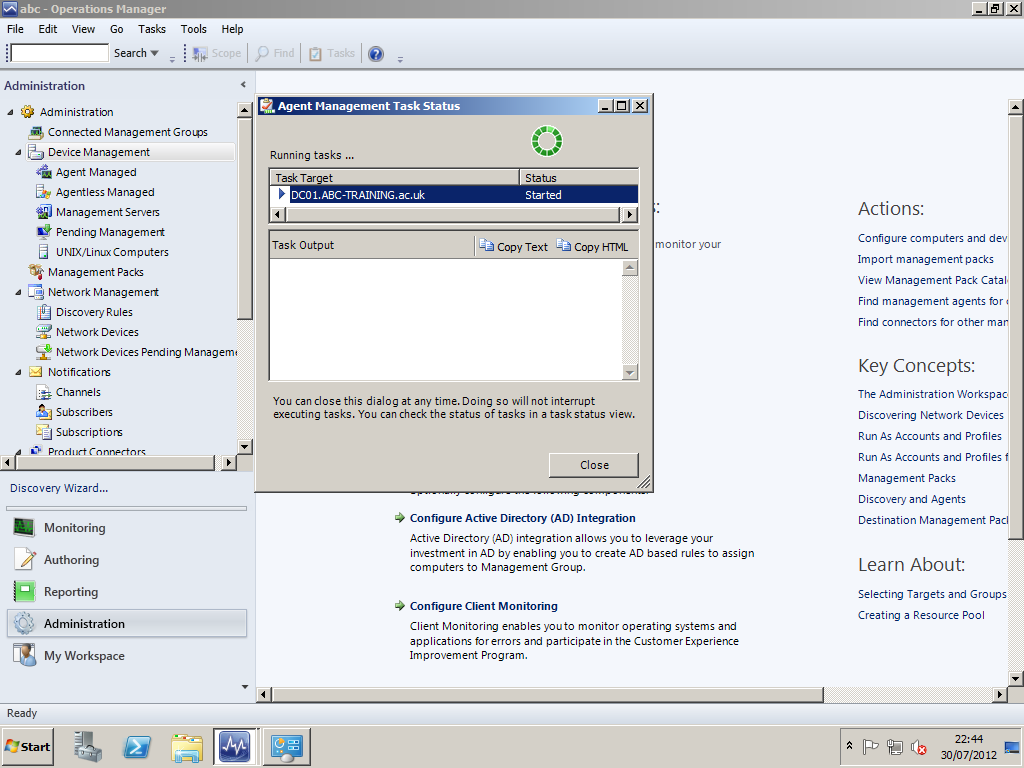Click the Start button

point(28,746)
